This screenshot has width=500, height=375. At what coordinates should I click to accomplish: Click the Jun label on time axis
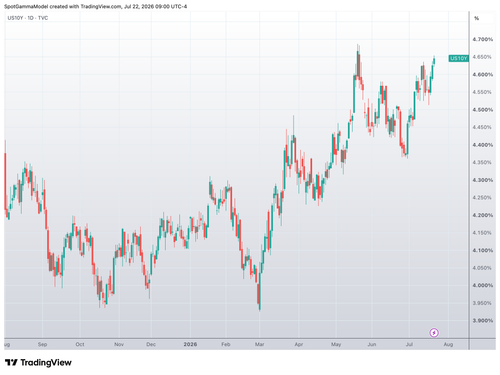point(372,344)
